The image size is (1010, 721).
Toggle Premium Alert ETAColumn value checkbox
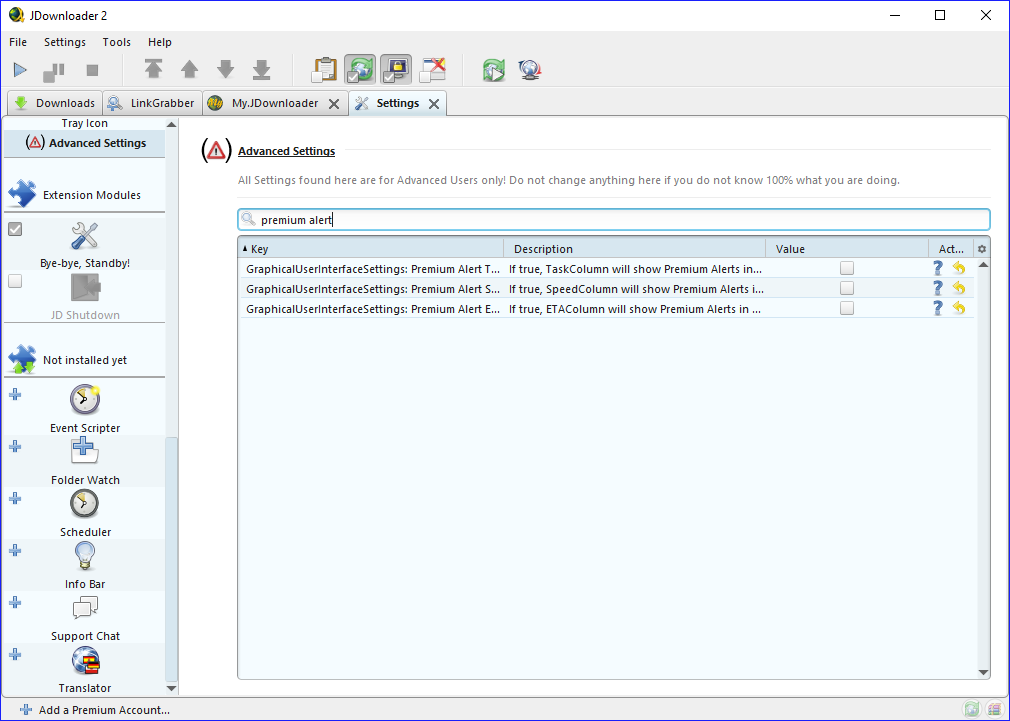click(846, 308)
